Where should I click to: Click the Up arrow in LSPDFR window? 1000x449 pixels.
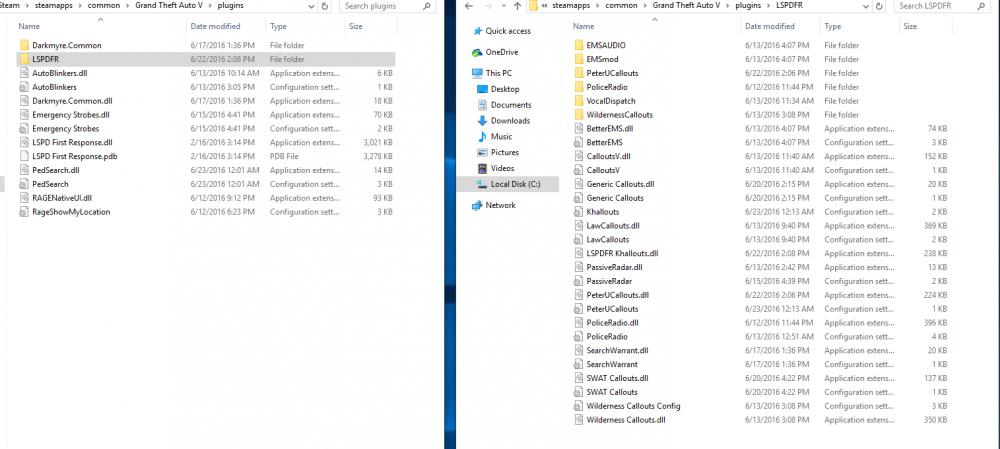click(517, 6)
